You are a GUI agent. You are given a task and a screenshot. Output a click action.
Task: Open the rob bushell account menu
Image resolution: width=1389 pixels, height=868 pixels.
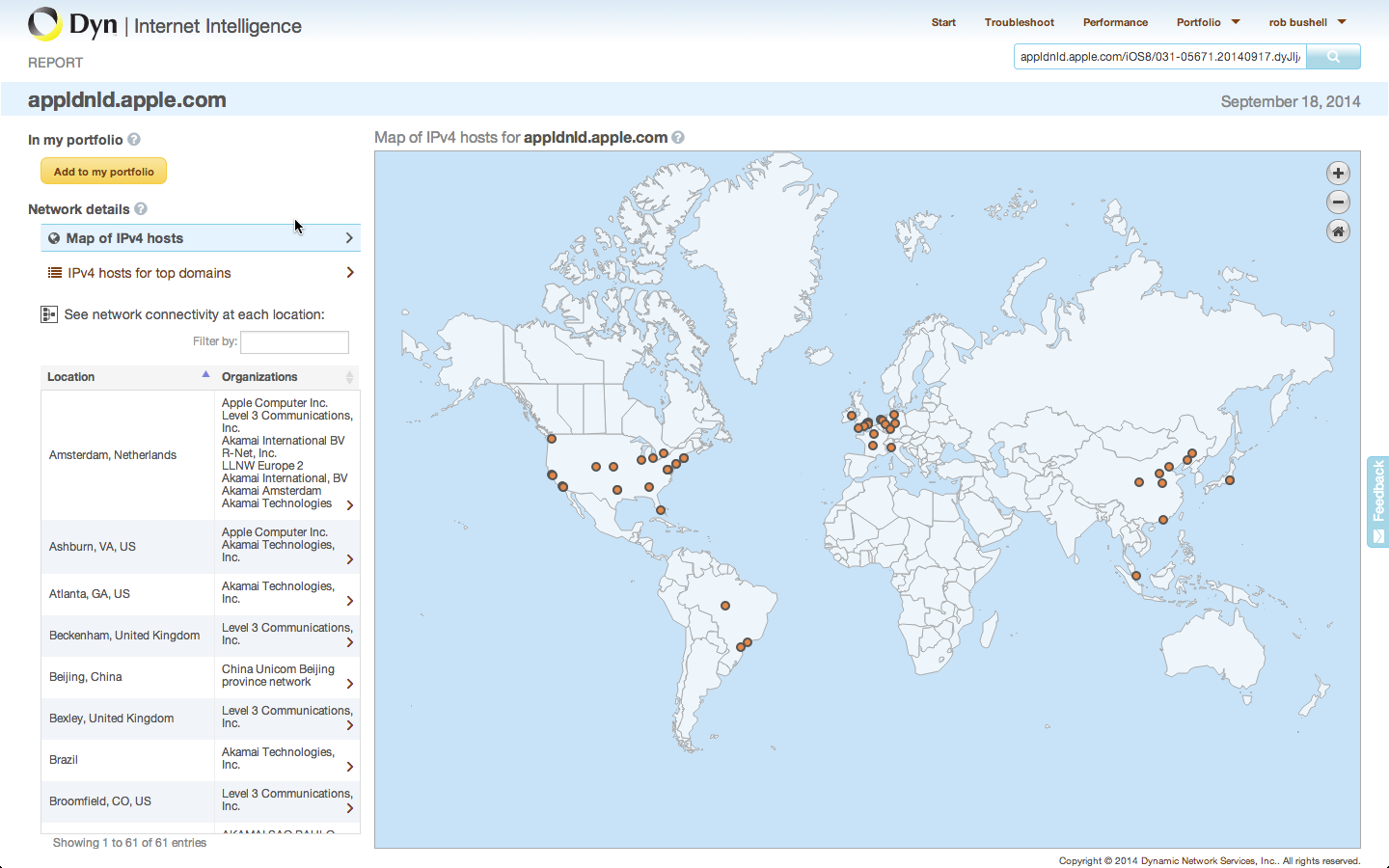1307,22
